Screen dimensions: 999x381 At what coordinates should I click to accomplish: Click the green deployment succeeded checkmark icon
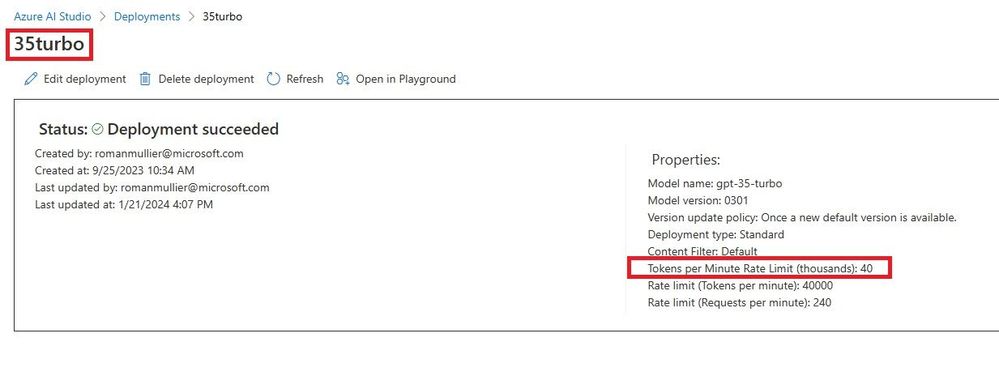tap(97, 129)
